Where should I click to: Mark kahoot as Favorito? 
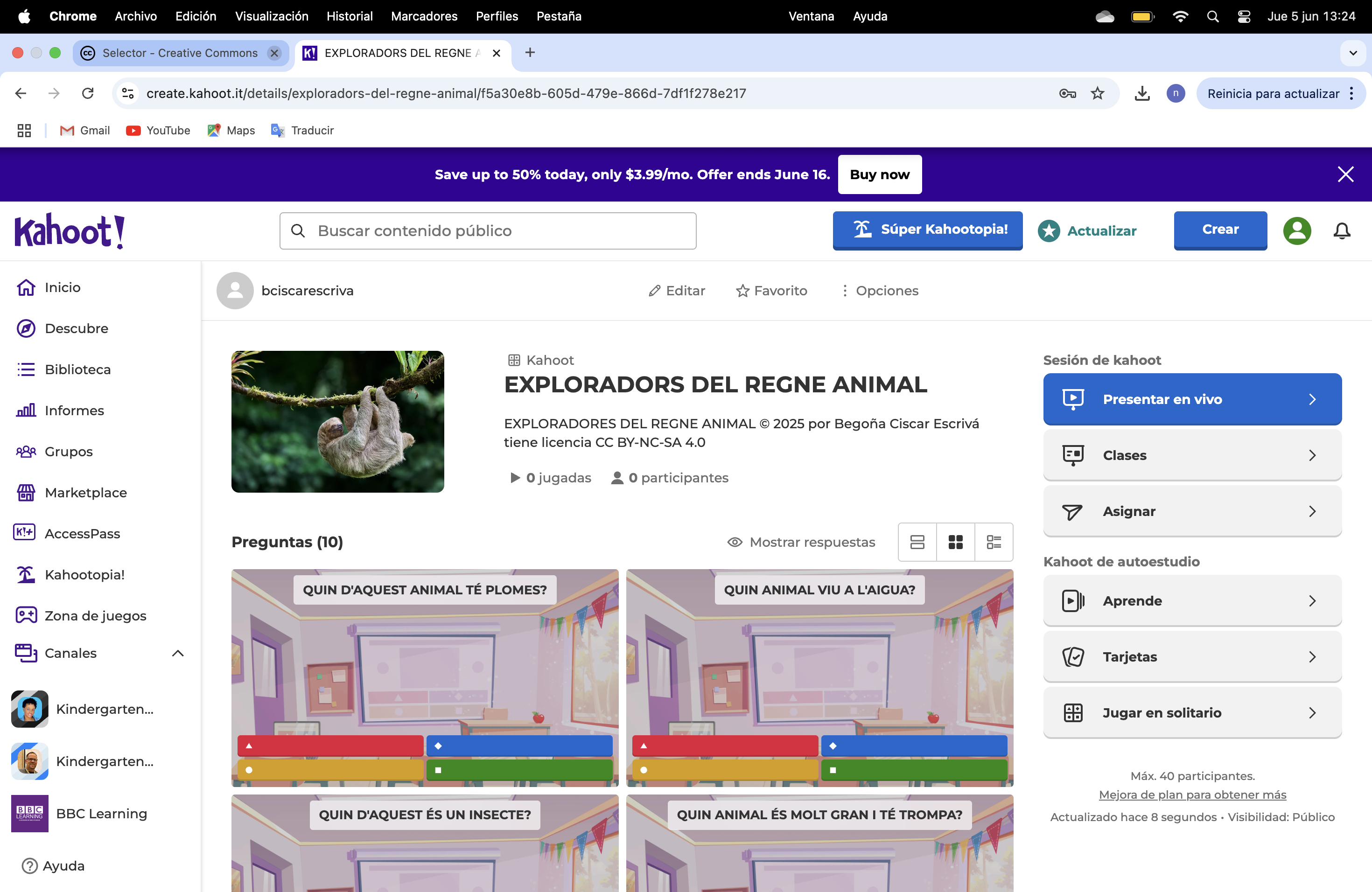pyautogui.click(x=771, y=291)
